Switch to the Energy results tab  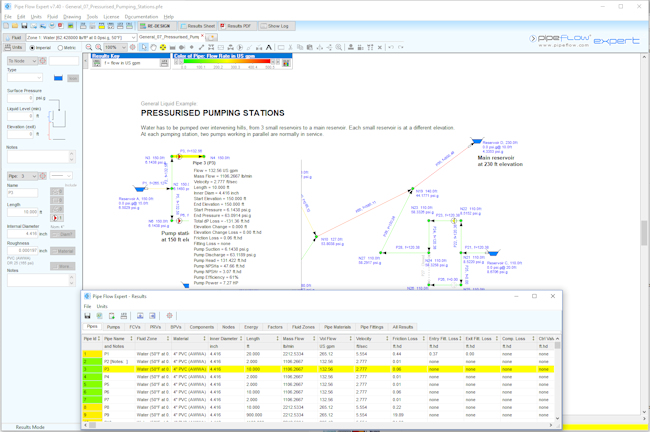(x=251, y=327)
